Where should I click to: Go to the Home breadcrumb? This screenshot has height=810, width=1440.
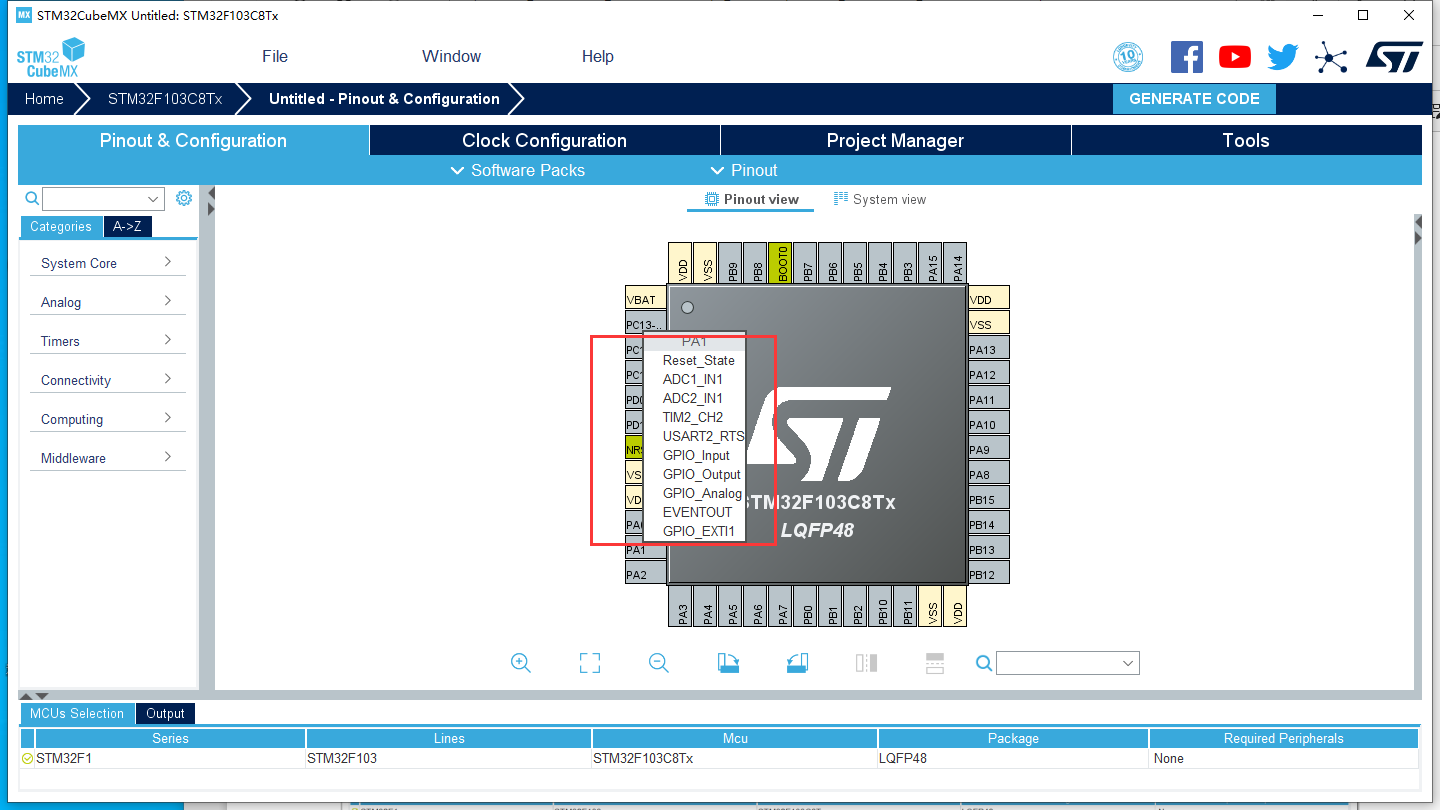[43, 99]
